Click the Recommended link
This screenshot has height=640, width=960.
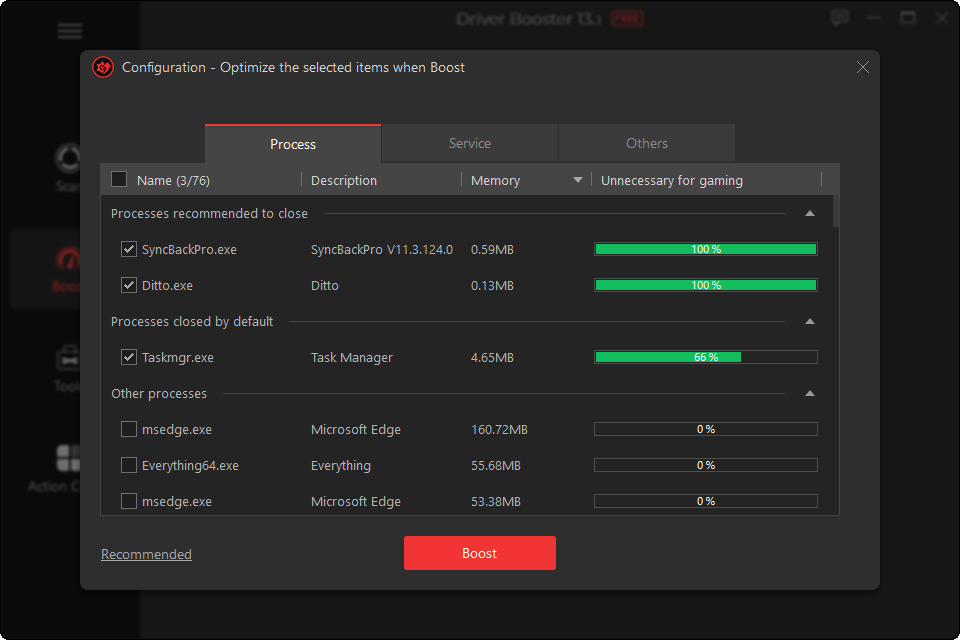coord(146,554)
